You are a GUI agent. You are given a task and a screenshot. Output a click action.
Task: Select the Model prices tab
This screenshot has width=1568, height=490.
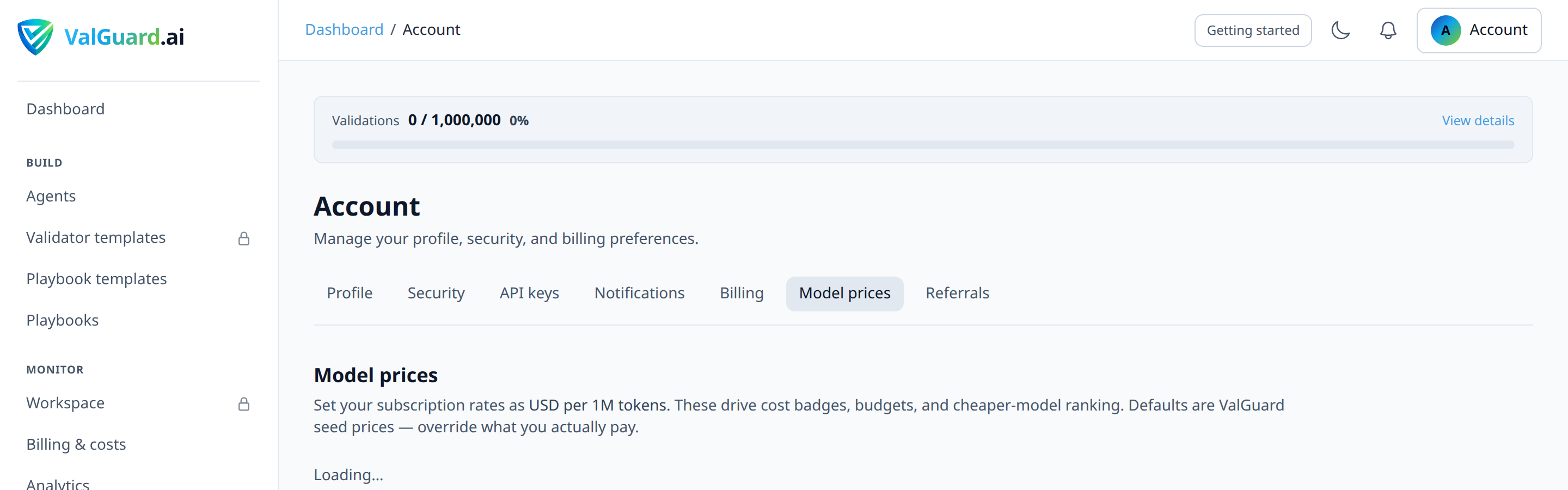click(x=844, y=293)
